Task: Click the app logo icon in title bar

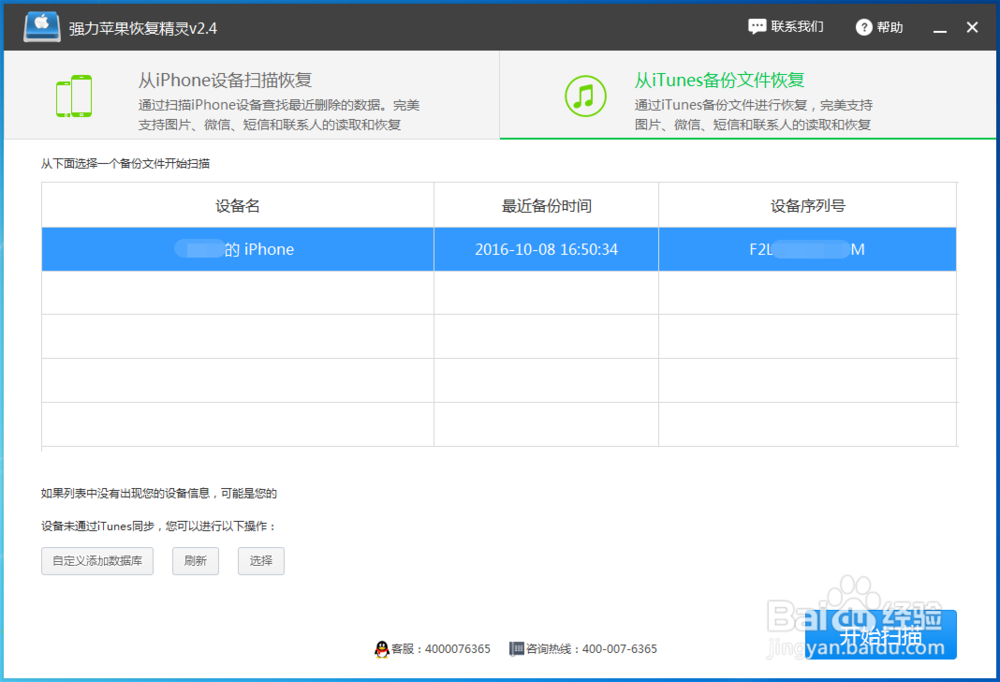Action: pyautogui.click(x=40, y=25)
